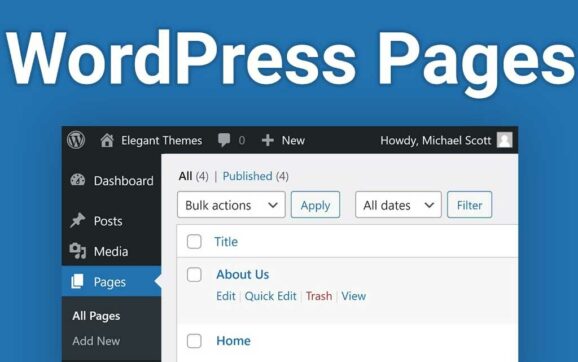Click the home icon beside Elegant Themes
578x362 pixels.
[x=107, y=140]
